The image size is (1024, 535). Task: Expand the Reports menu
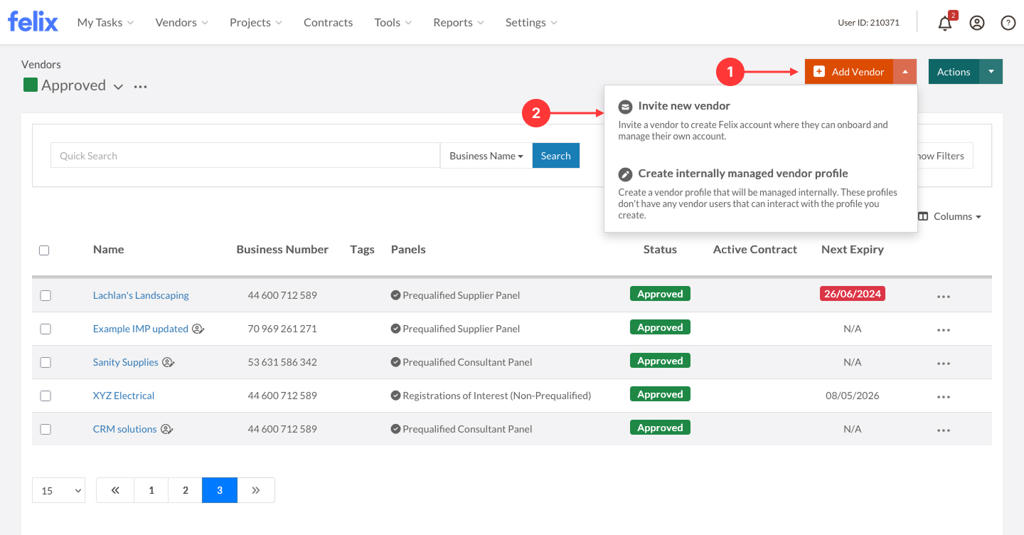tap(458, 22)
